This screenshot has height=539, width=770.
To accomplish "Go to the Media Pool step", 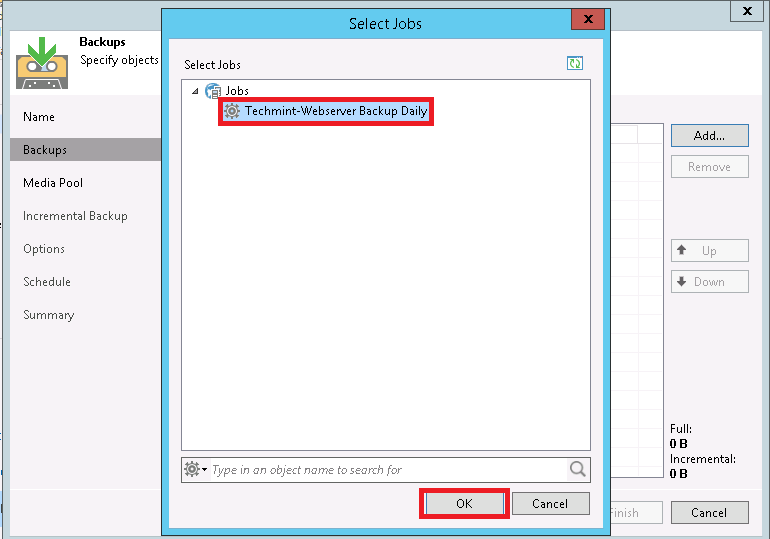I will (53, 183).
